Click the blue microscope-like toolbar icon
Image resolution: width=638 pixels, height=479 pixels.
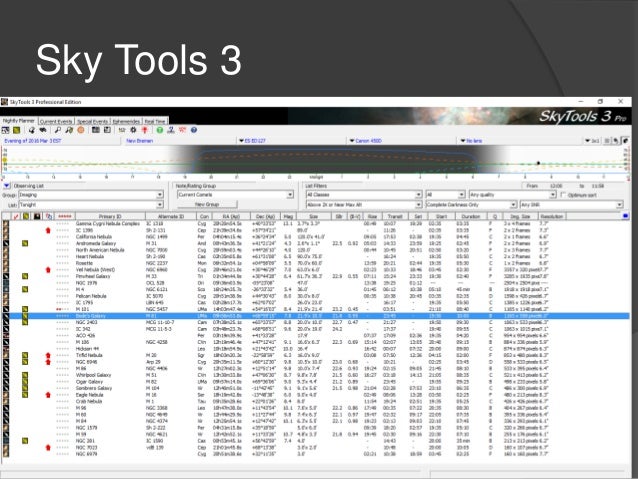coord(171,130)
